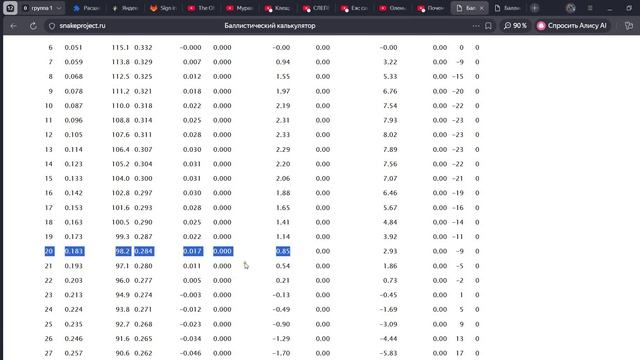Click value 2.93 in row 20
640x360 pixels.
pos(390,251)
